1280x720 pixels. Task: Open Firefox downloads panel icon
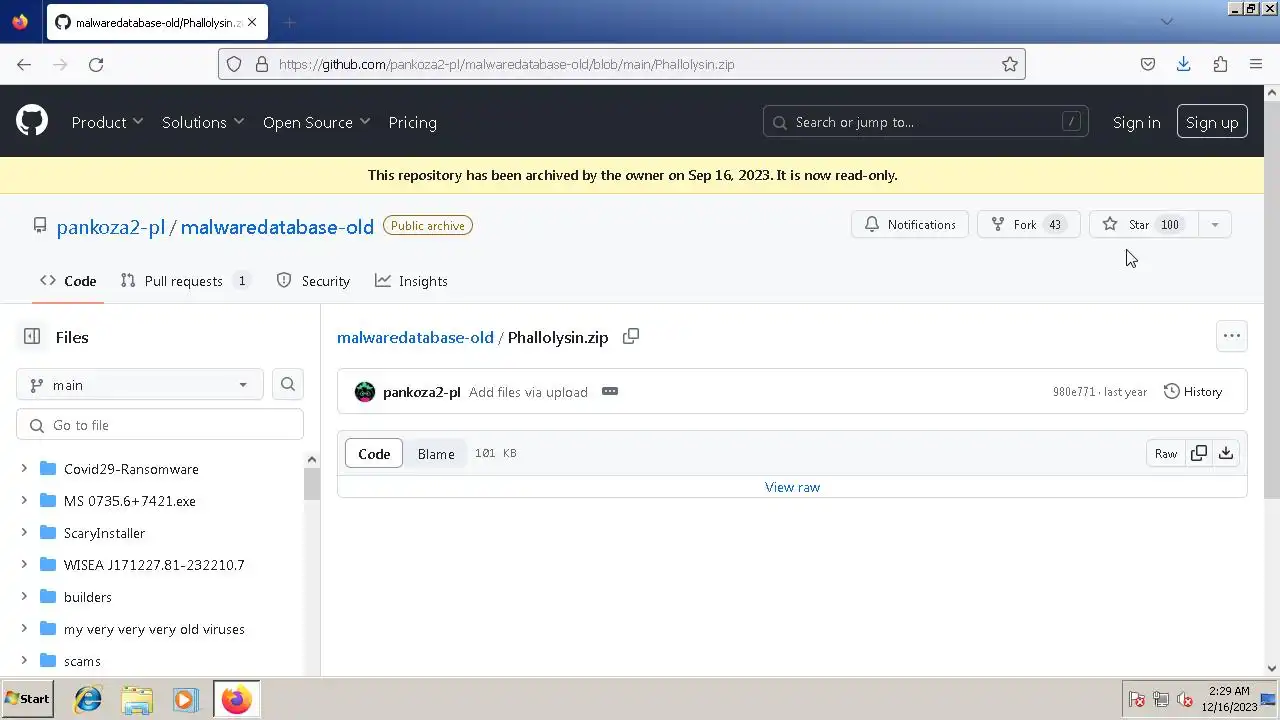tap(1184, 64)
